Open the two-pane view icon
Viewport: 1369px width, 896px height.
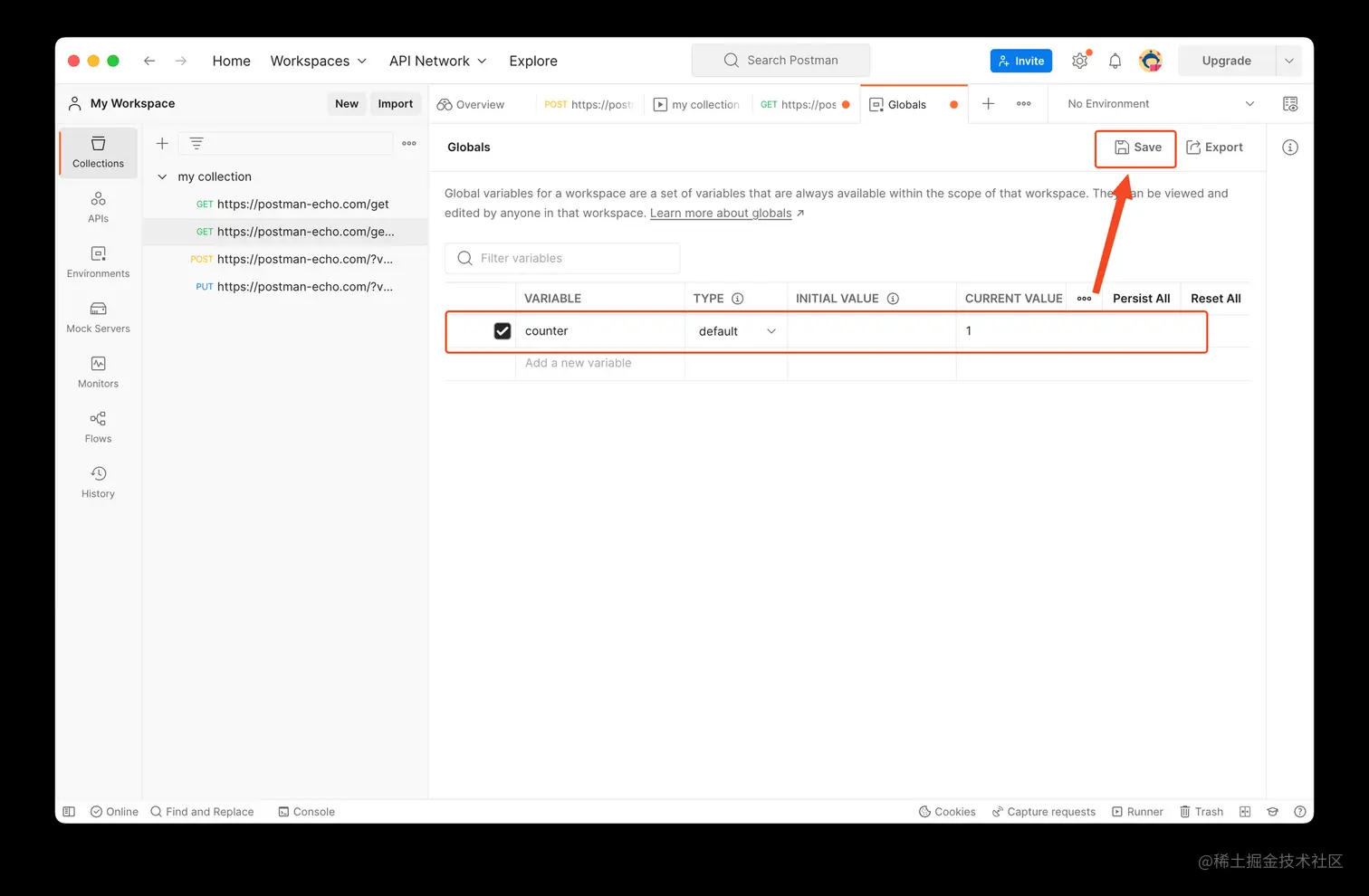[x=1245, y=812]
